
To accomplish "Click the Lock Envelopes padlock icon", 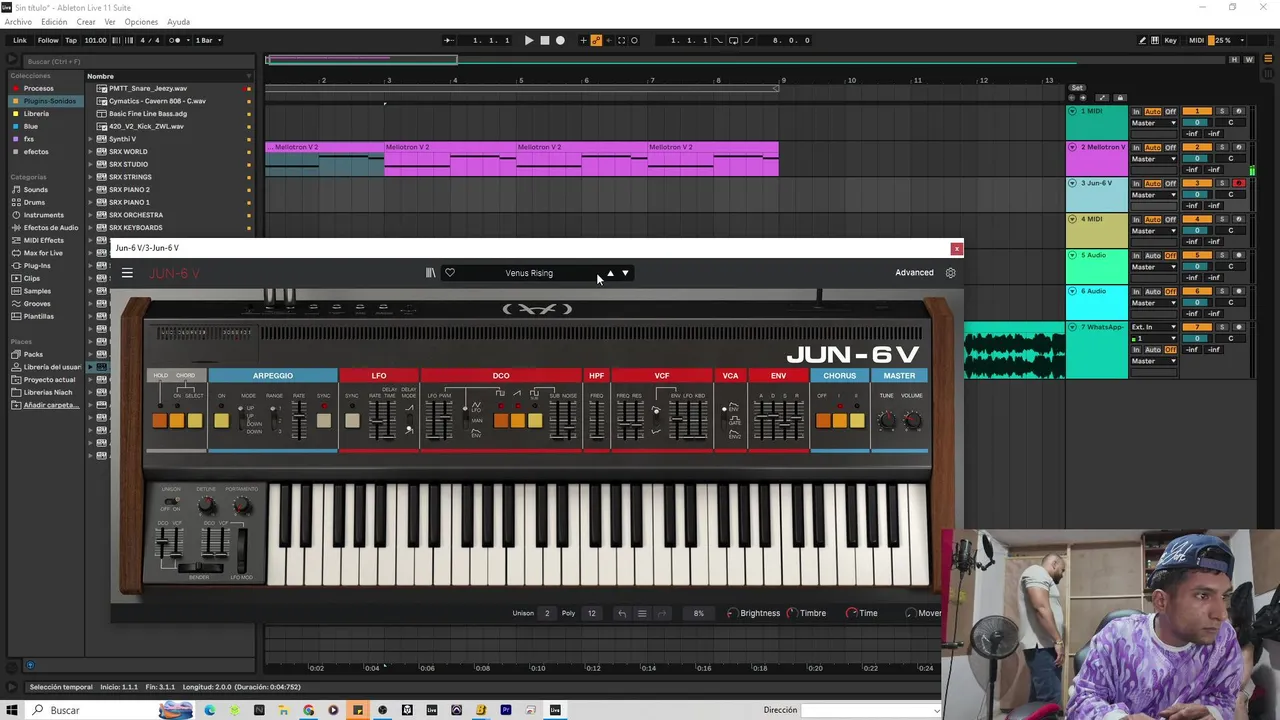I will (1120, 98).
